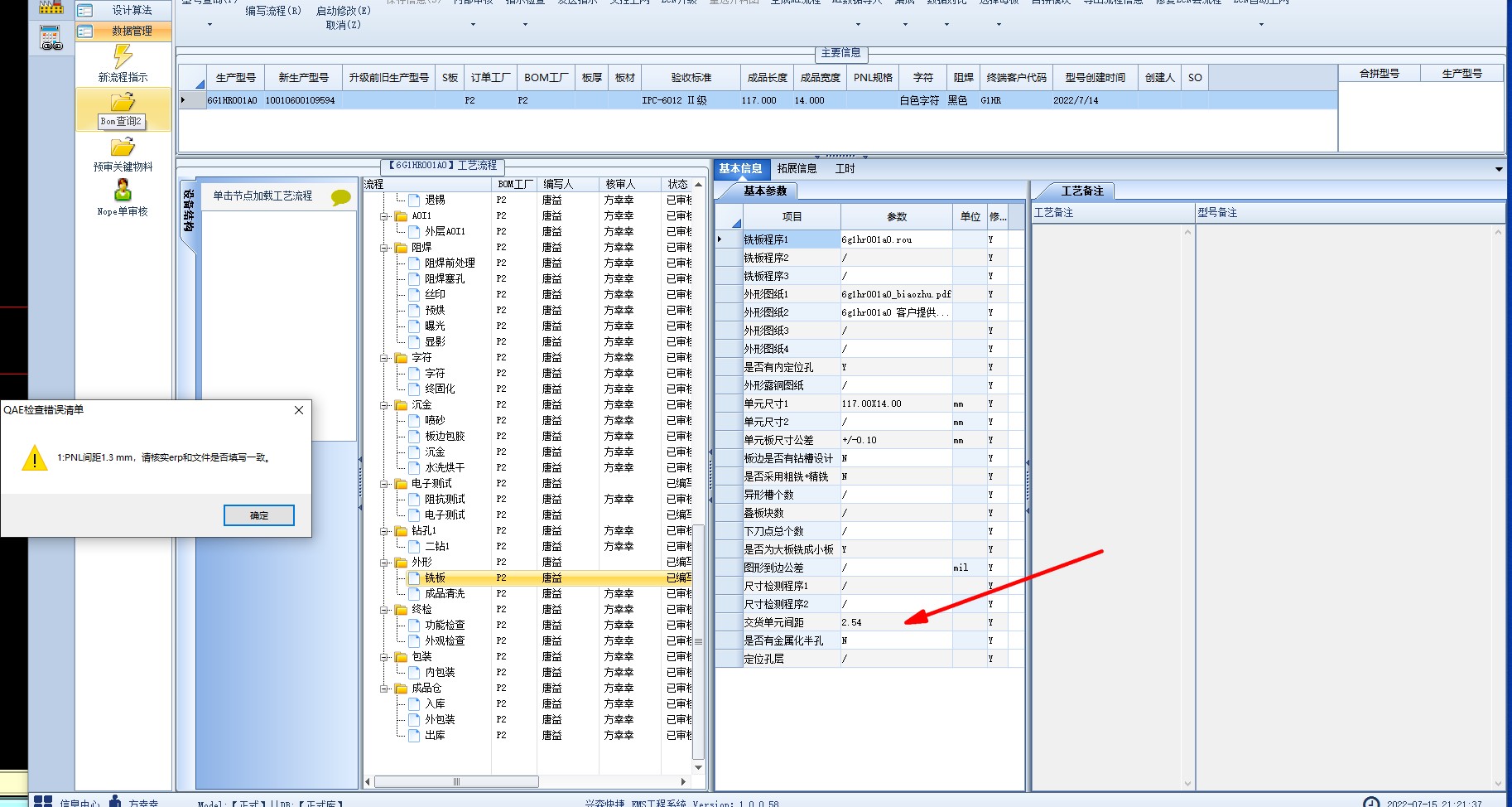The image size is (1512, 807).
Task: Click the document icon of 出库 node
Action: point(415,735)
